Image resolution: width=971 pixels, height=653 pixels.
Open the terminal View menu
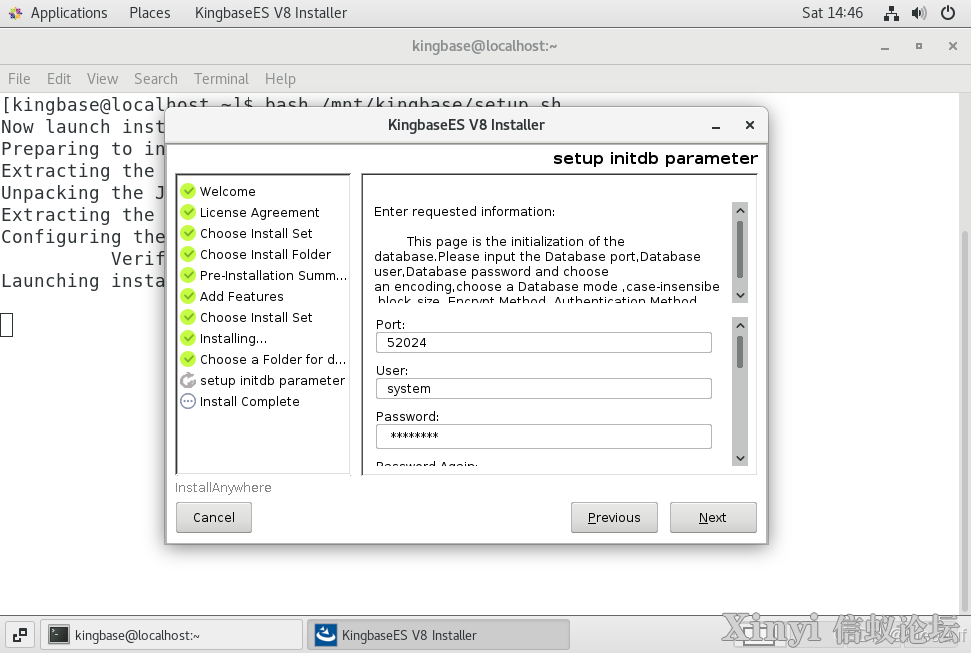[x=102, y=79]
